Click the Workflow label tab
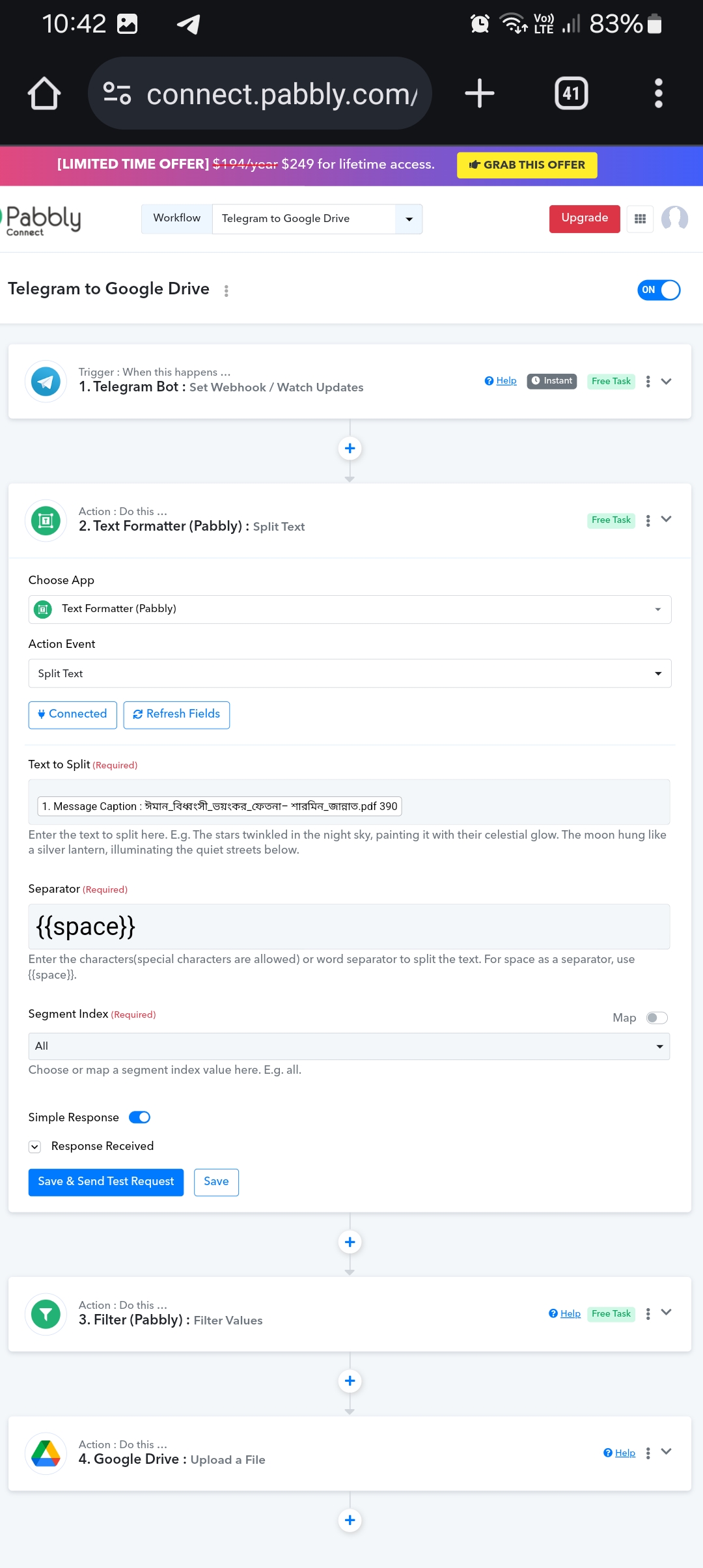The width and height of the screenshot is (703, 1568). coord(176,218)
